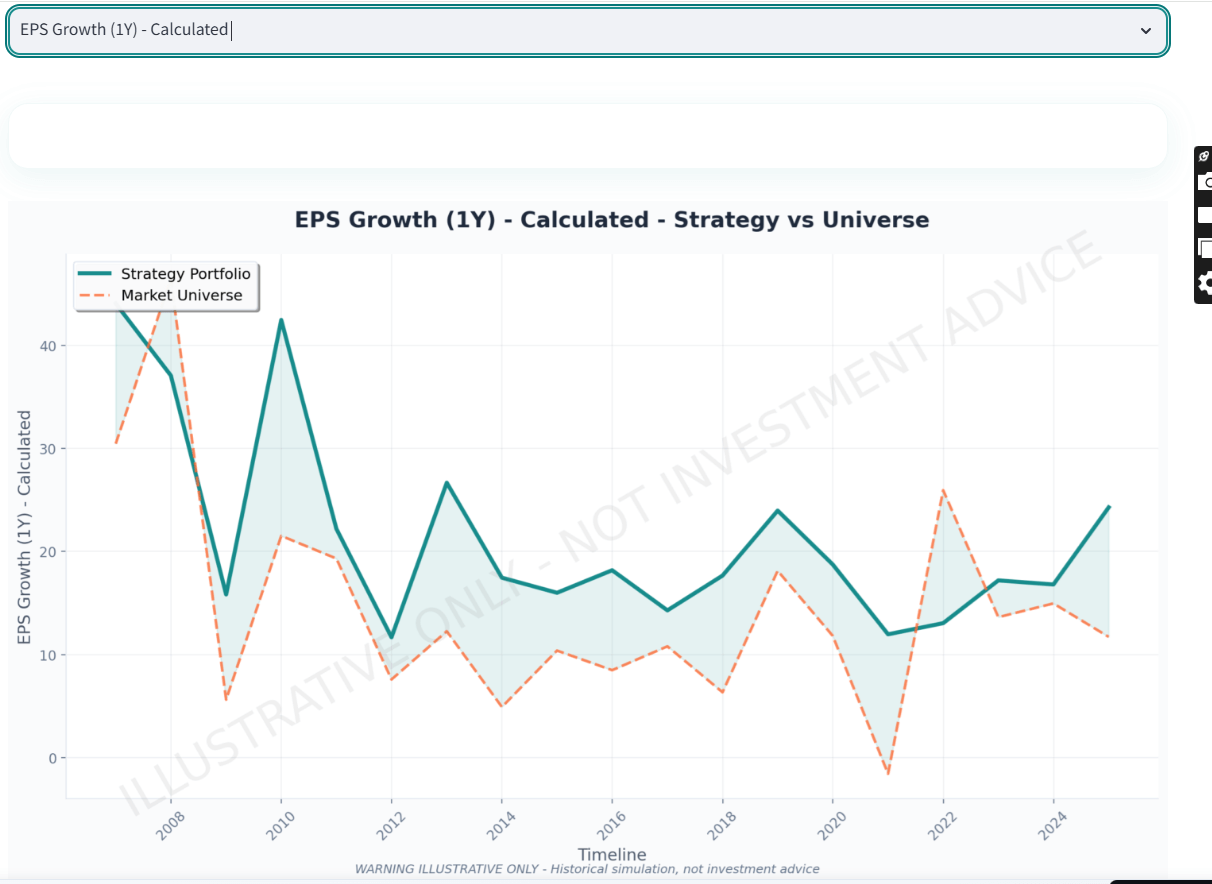Click the camera screenshot icon in side toolbar
The image size is (1212, 884).
pos(1205,183)
